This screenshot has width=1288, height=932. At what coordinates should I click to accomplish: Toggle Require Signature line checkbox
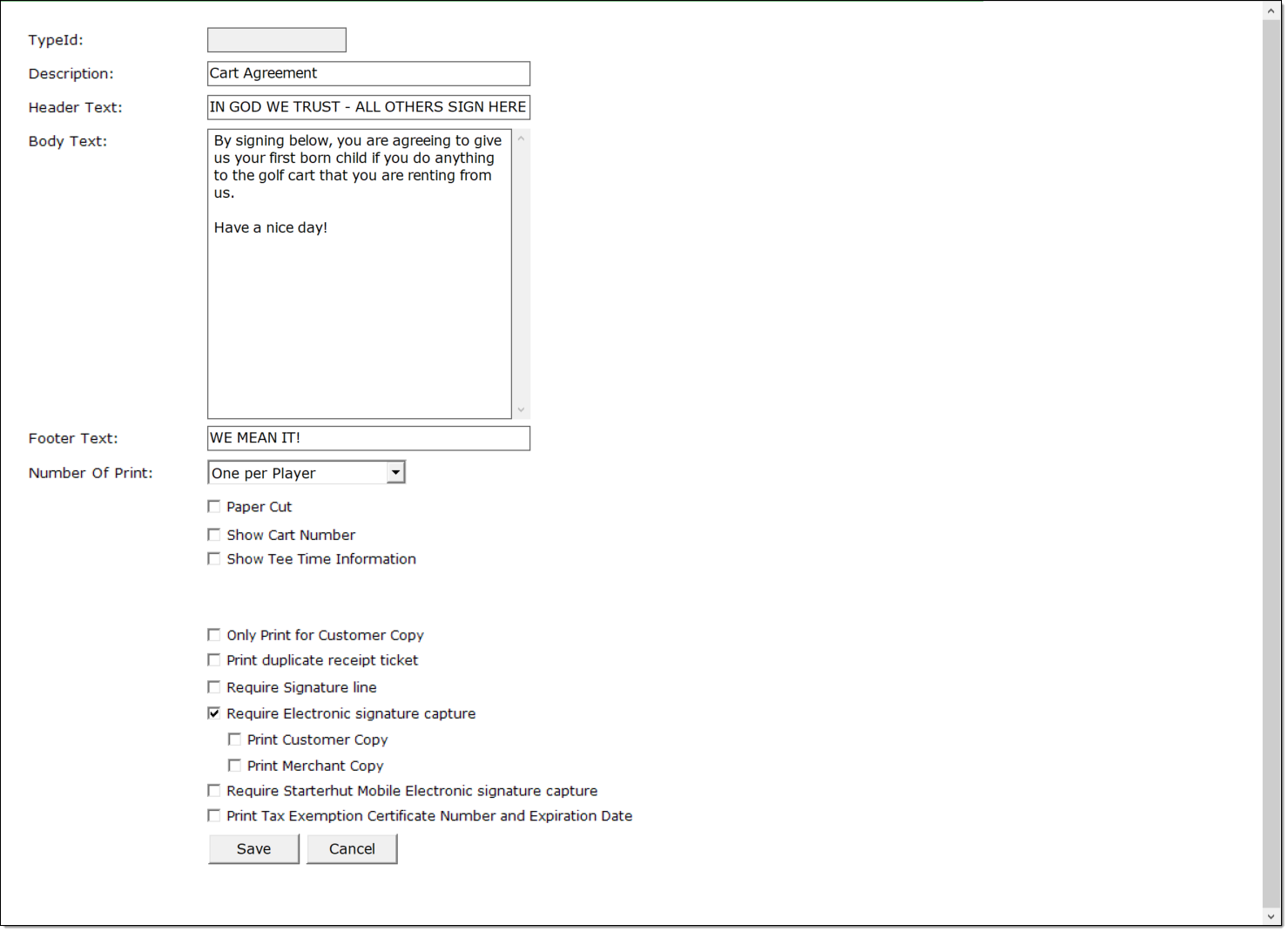point(213,686)
